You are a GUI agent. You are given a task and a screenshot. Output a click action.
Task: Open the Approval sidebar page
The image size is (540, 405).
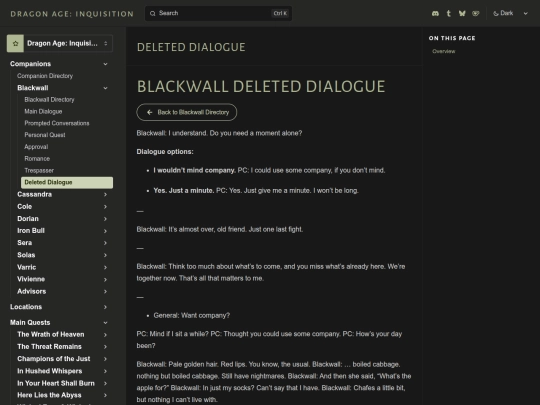click(x=36, y=147)
